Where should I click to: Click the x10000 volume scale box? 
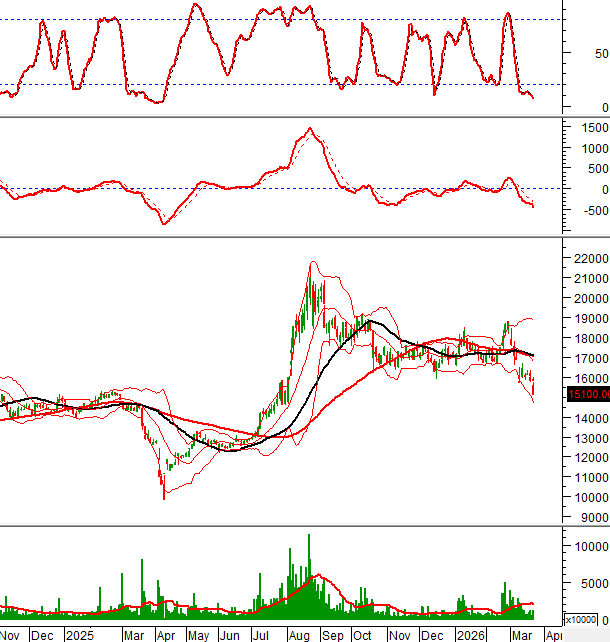pyautogui.click(x=581, y=619)
